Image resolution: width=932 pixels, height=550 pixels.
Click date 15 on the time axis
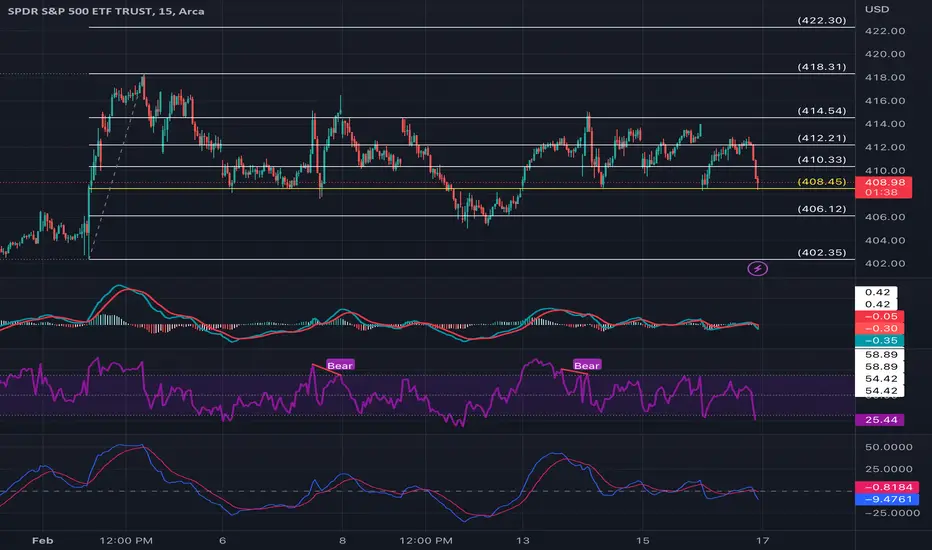[x=643, y=540]
